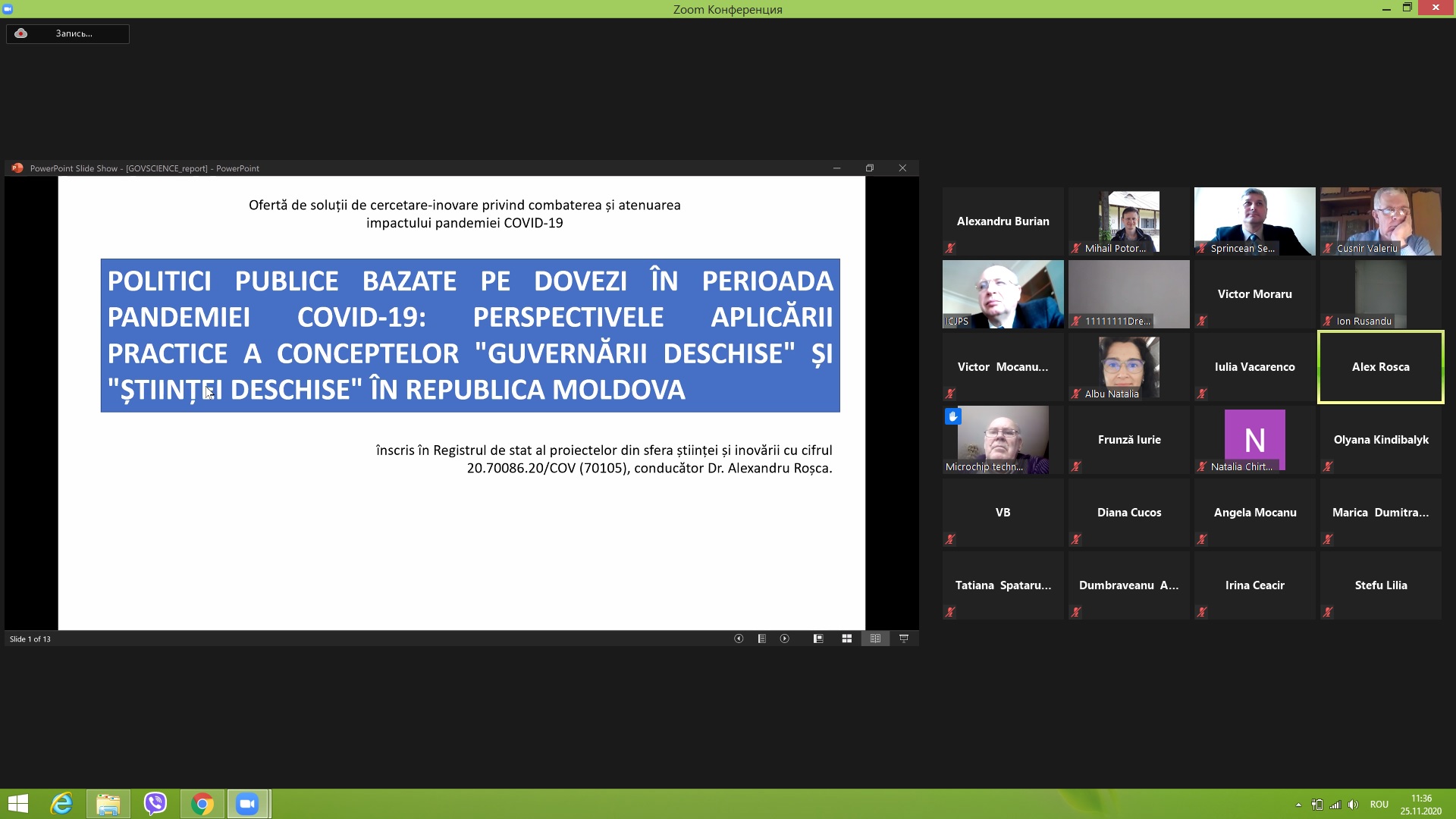
Task: Advance to next slide in PowerPoint status bar
Action: 785,639
